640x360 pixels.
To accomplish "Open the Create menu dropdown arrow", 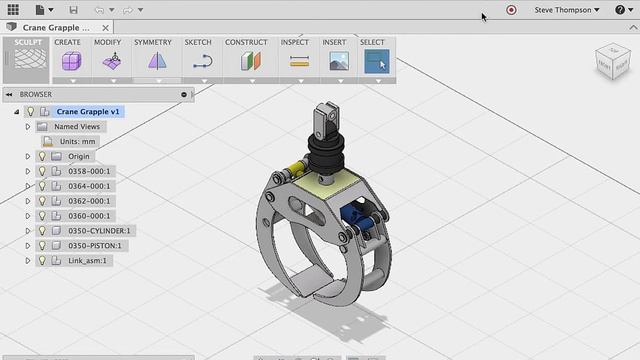I will (x=73, y=81).
